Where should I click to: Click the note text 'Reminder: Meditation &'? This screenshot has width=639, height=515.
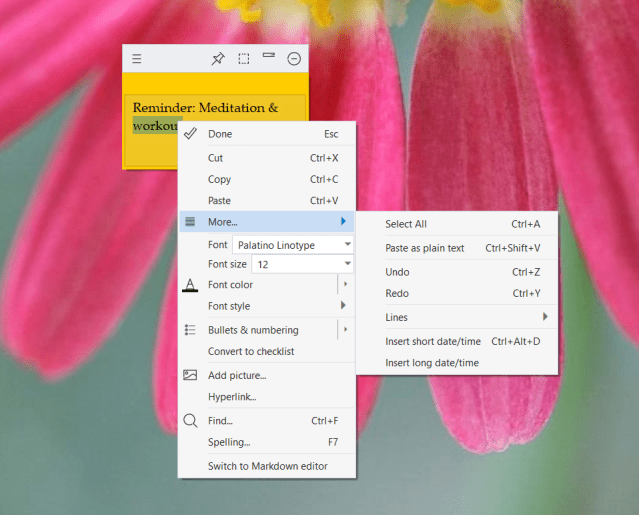tap(205, 108)
